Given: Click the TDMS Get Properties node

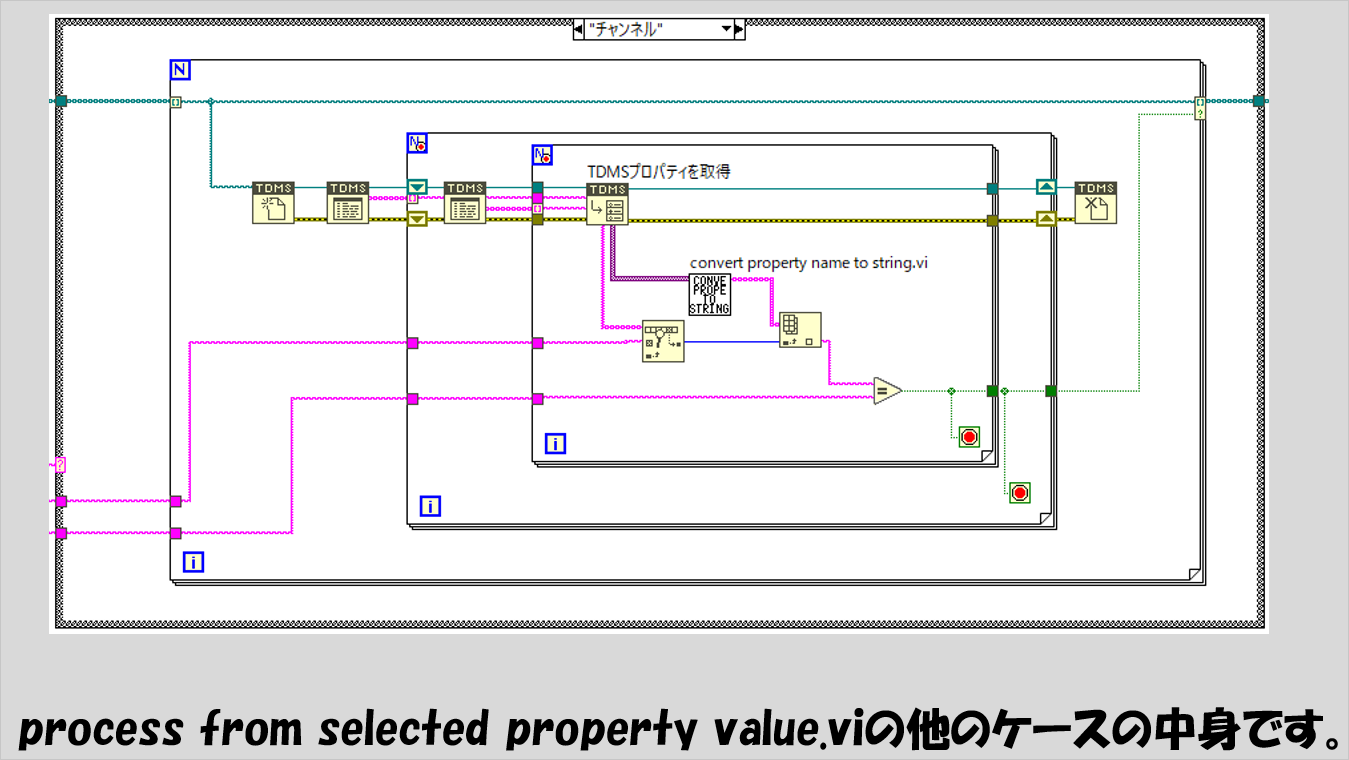Looking at the screenshot, I should (607, 204).
